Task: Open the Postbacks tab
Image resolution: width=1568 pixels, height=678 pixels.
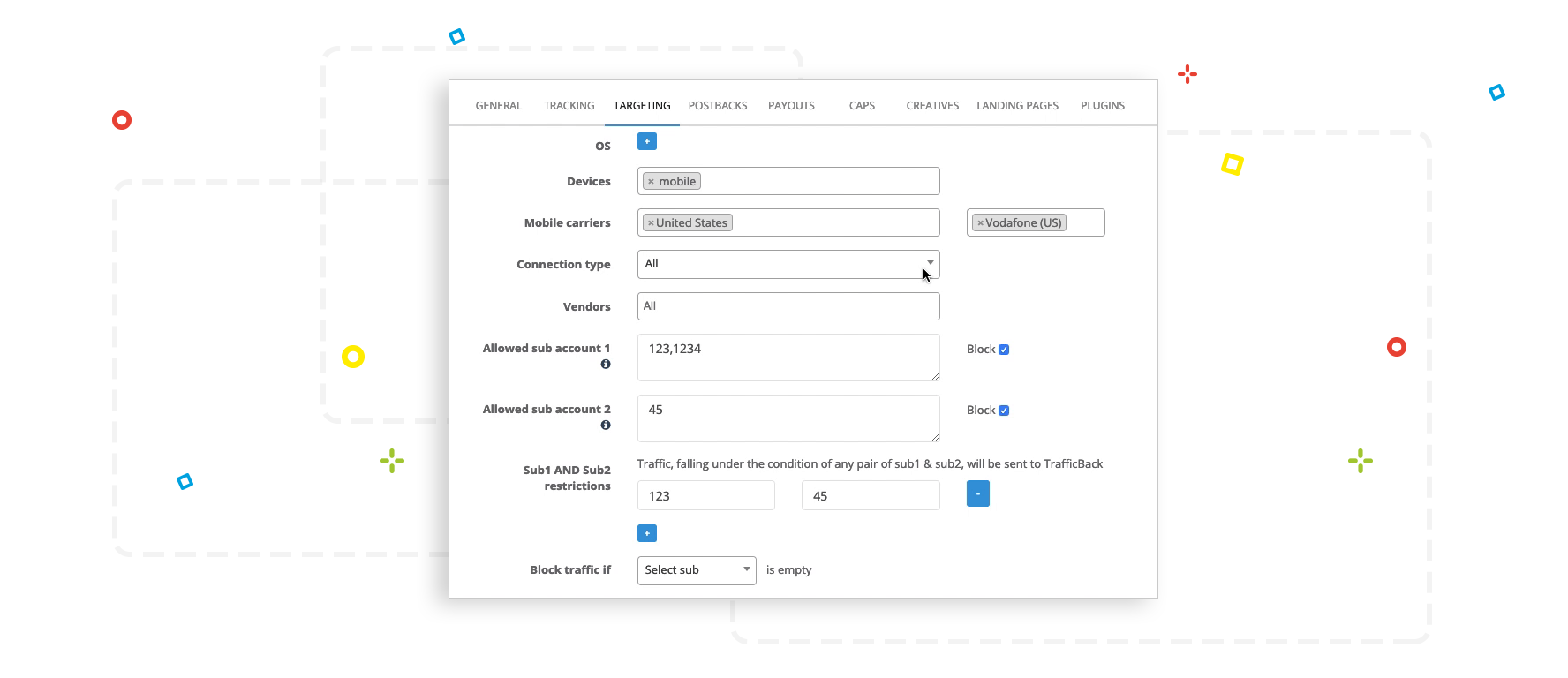Action: [718, 106]
